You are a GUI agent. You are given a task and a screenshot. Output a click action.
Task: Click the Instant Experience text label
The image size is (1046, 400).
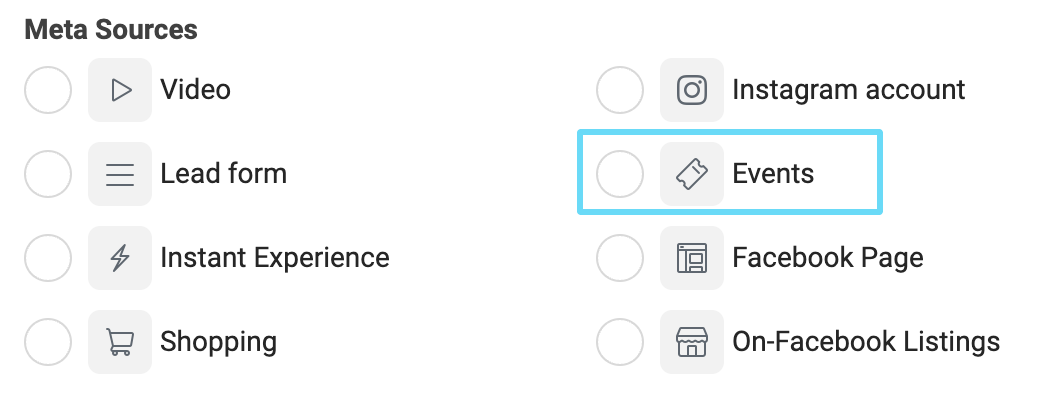(275, 258)
